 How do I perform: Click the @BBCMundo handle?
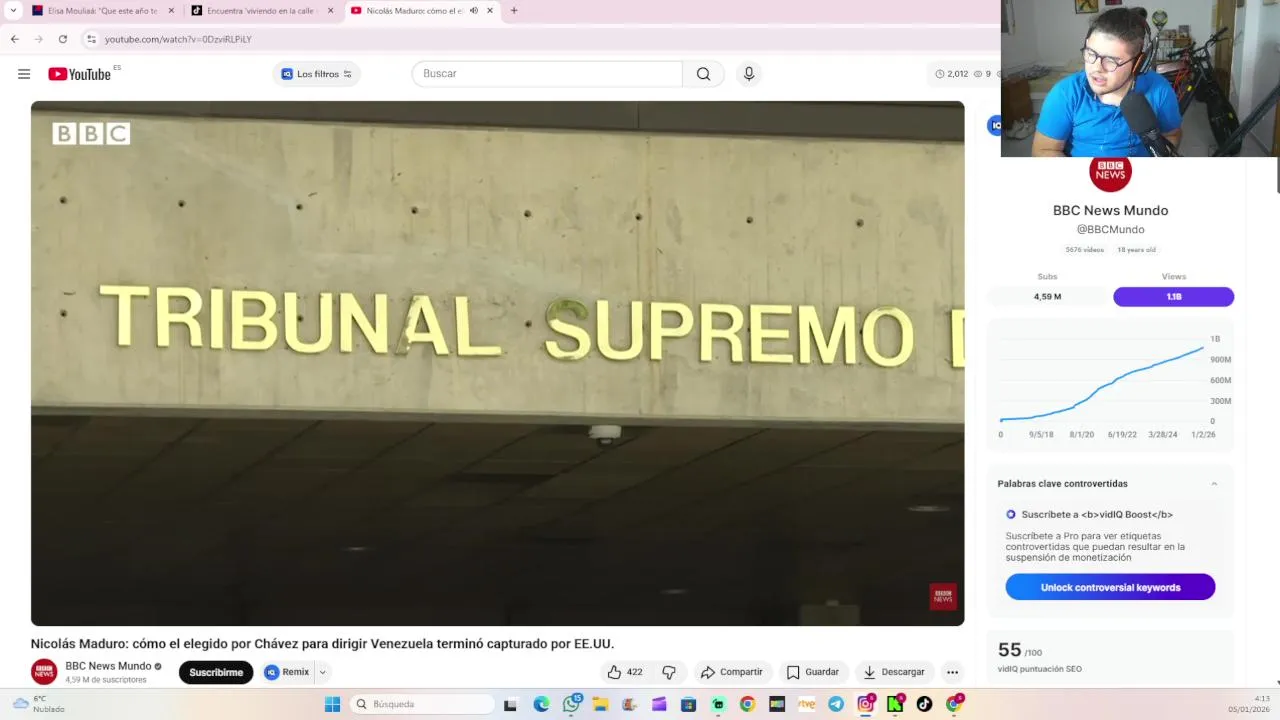tap(1110, 230)
